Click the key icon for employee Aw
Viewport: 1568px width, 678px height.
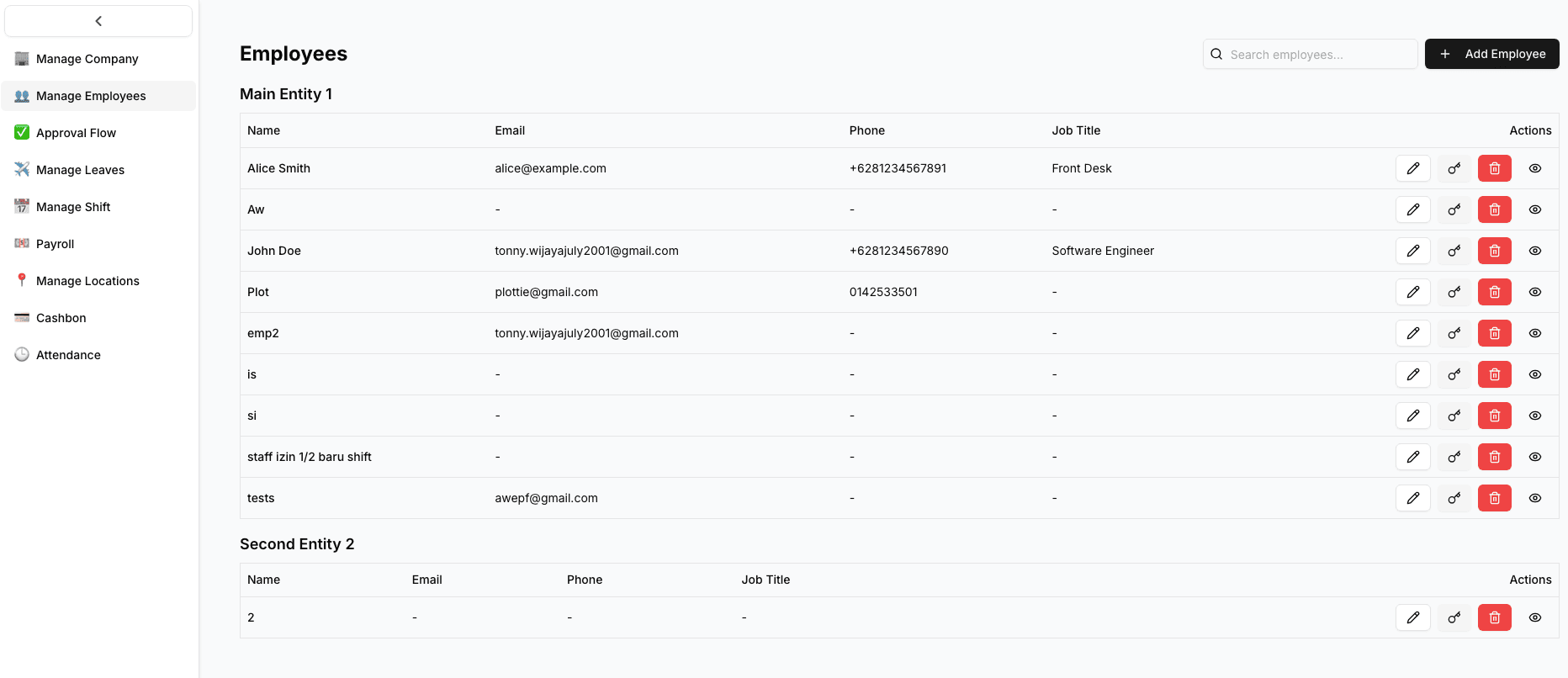tap(1454, 209)
